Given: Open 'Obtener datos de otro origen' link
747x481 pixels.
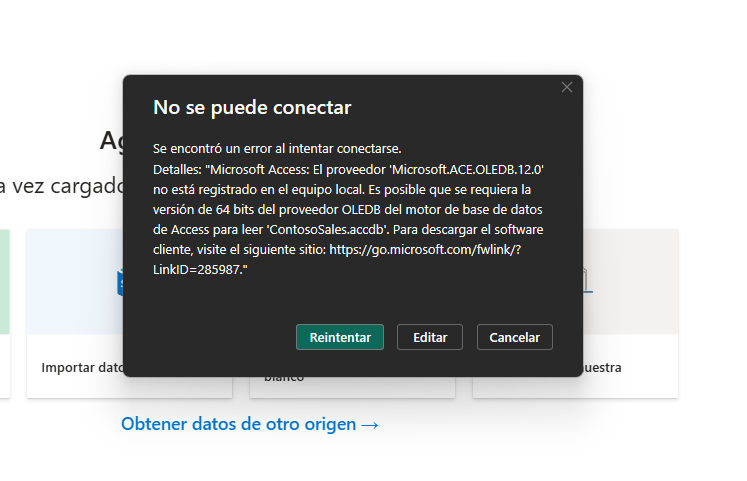Looking at the screenshot, I should 238,424.
